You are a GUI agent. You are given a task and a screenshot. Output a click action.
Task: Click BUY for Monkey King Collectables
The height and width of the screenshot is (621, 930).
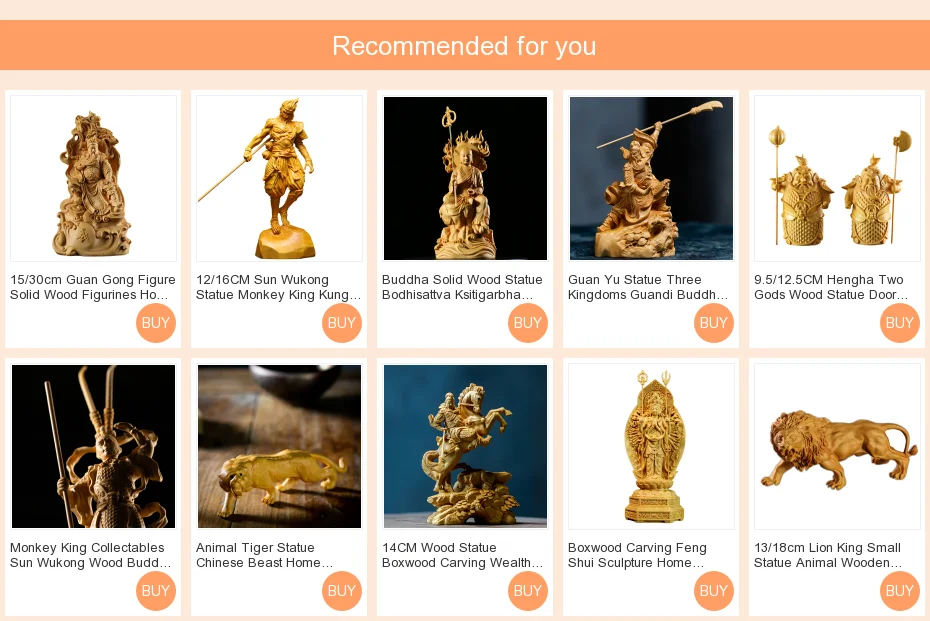coord(156,591)
